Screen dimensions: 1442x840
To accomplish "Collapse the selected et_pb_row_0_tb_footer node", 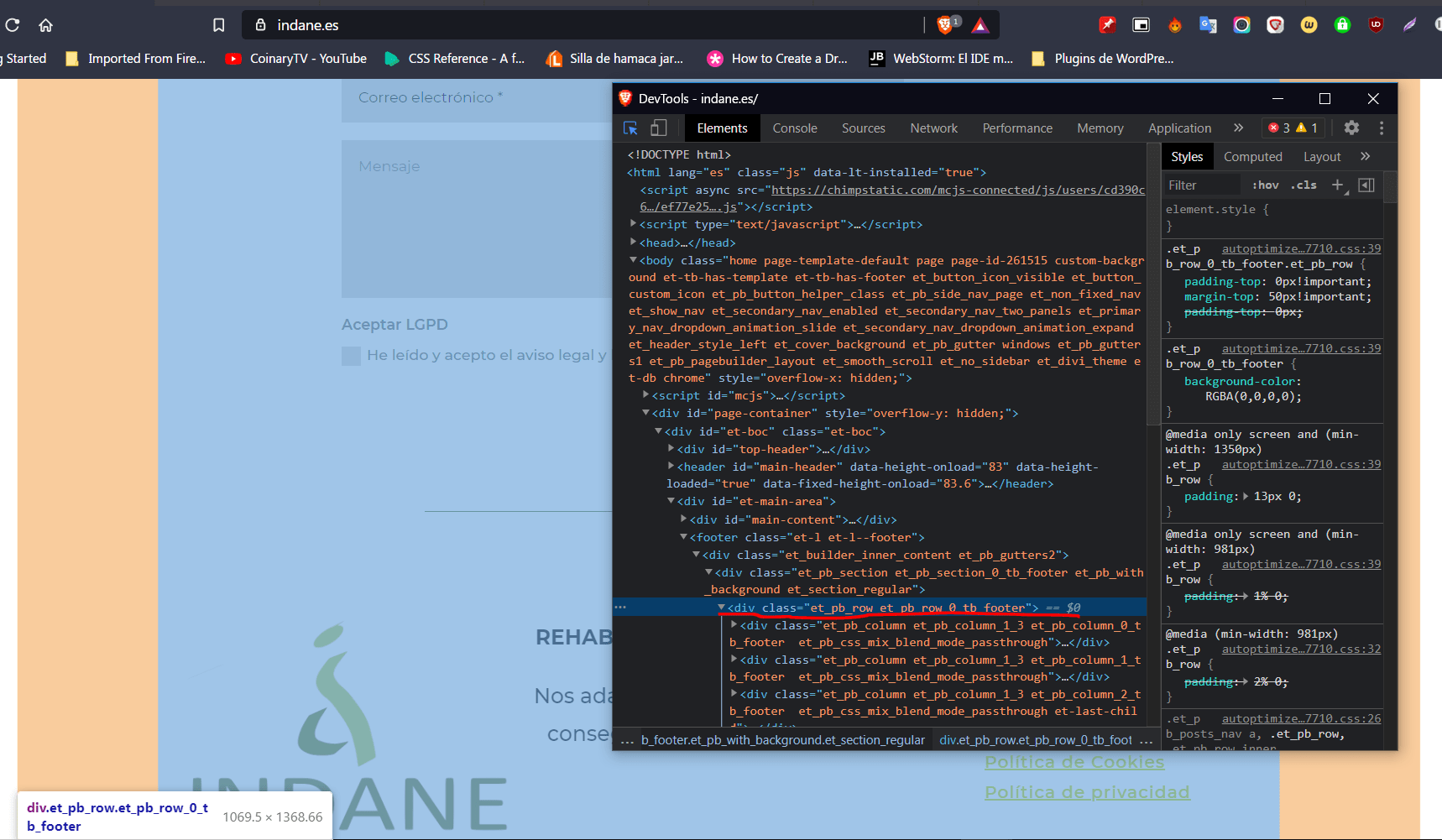I will coord(721,607).
